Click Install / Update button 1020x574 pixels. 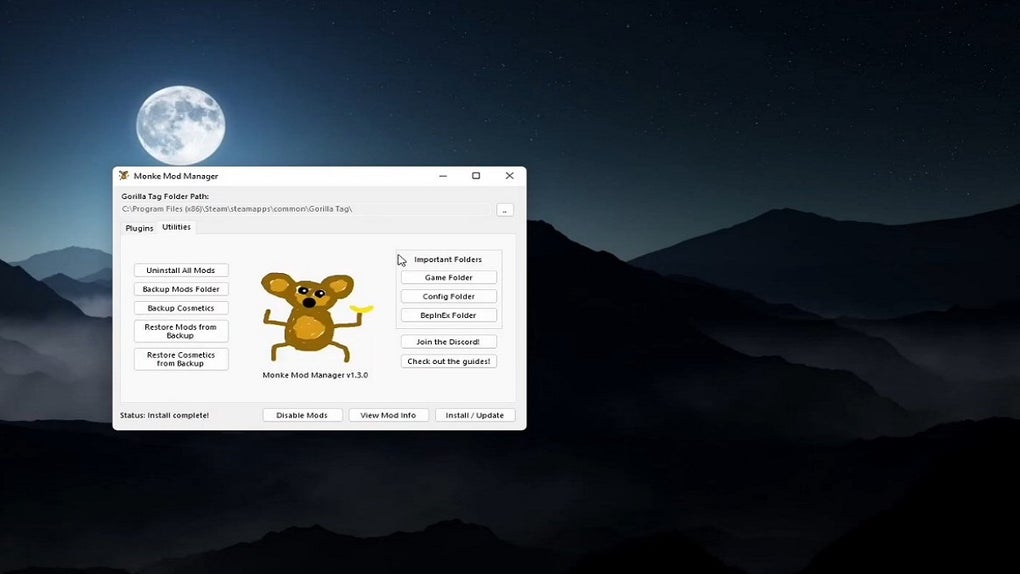pos(475,415)
